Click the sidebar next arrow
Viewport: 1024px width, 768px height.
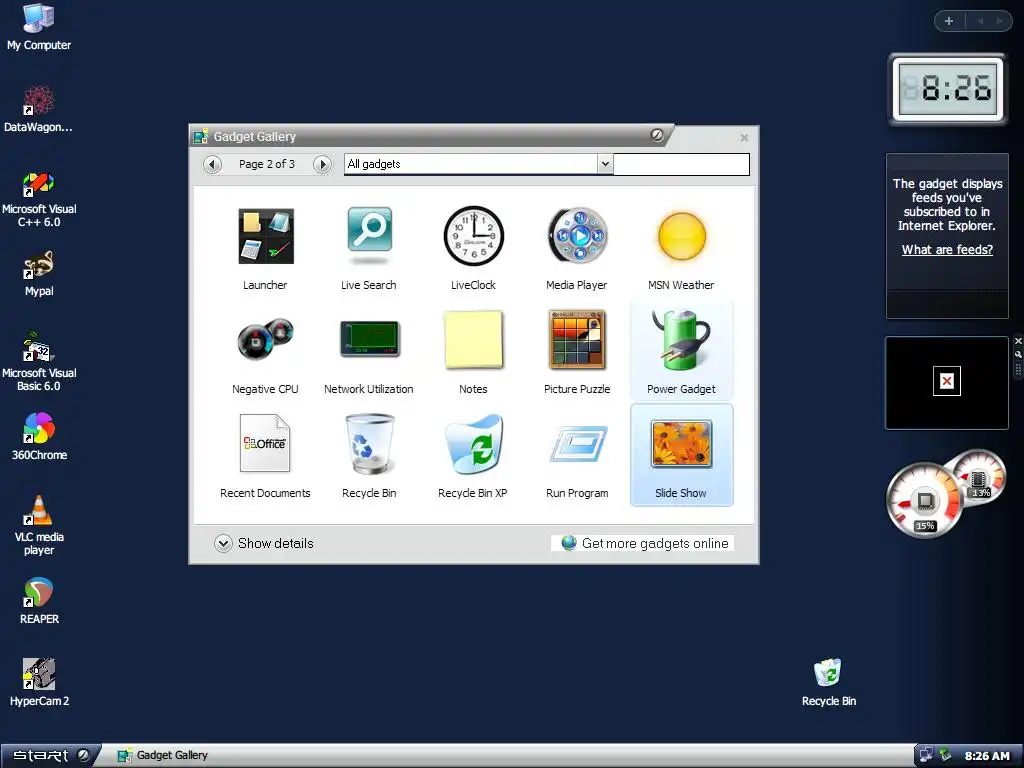pos(999,21)
